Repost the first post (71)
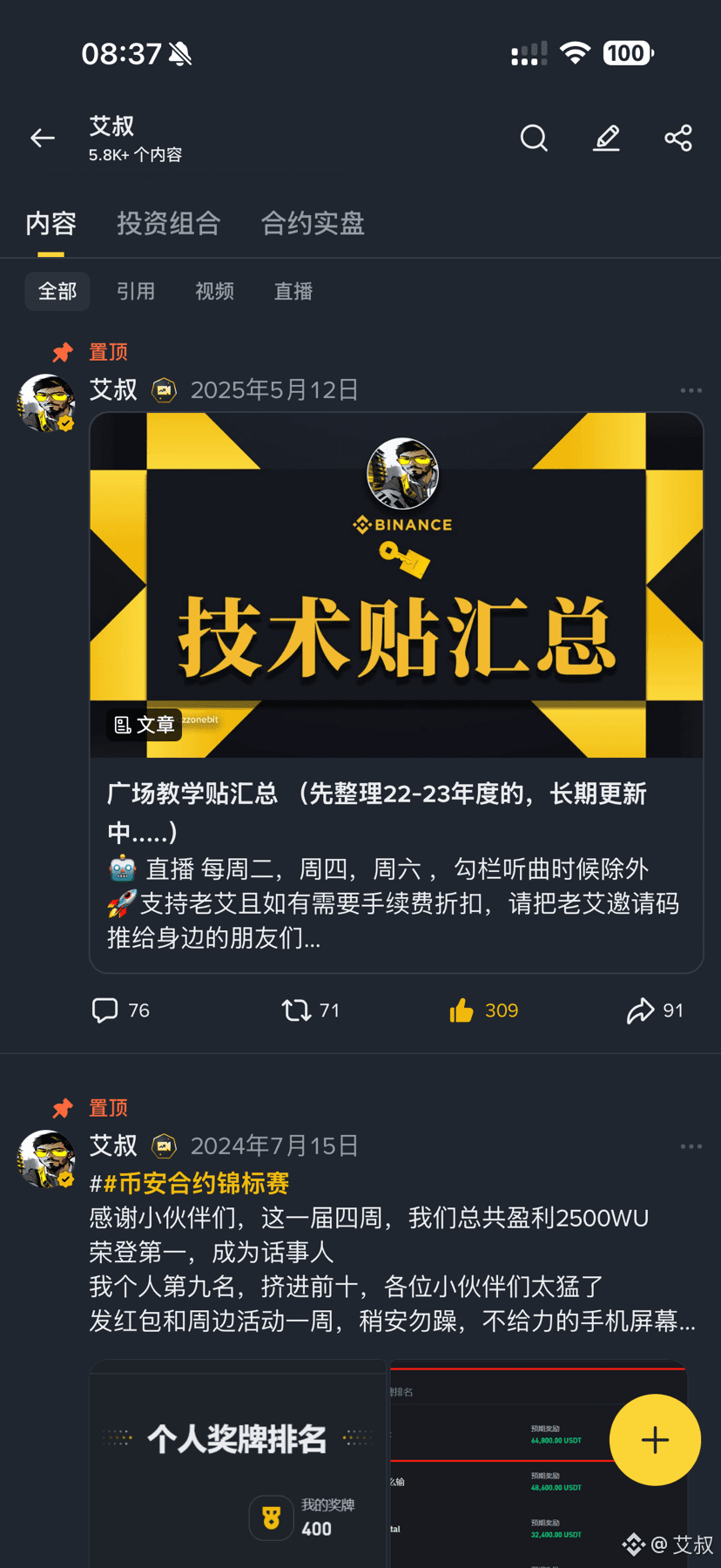The image size is (721, 1568). (310, 1010)
